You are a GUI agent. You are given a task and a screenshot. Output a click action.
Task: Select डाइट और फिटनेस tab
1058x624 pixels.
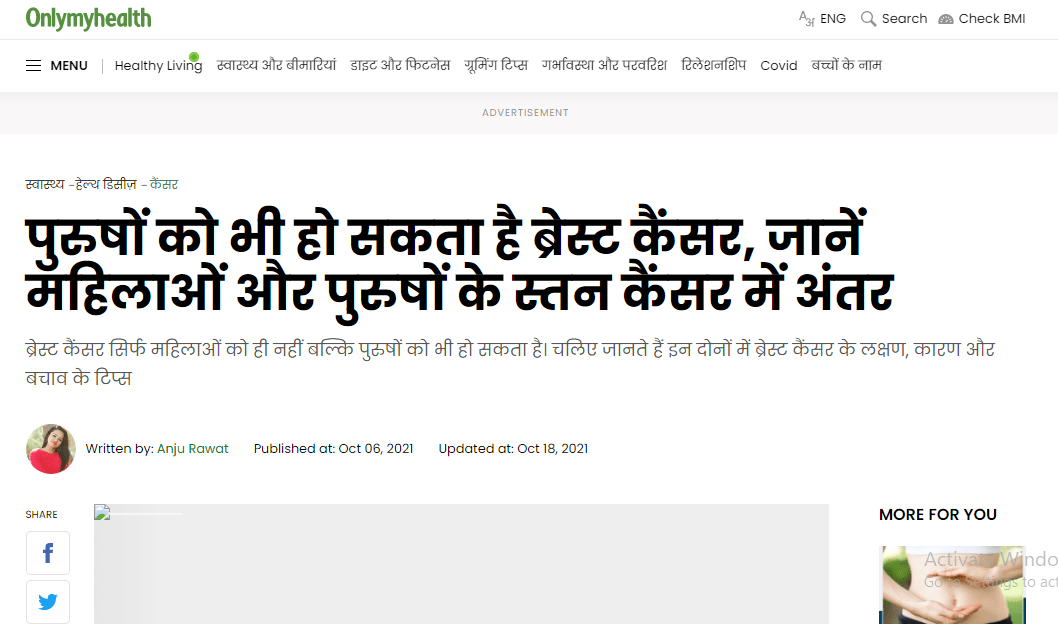coord(400,66)
